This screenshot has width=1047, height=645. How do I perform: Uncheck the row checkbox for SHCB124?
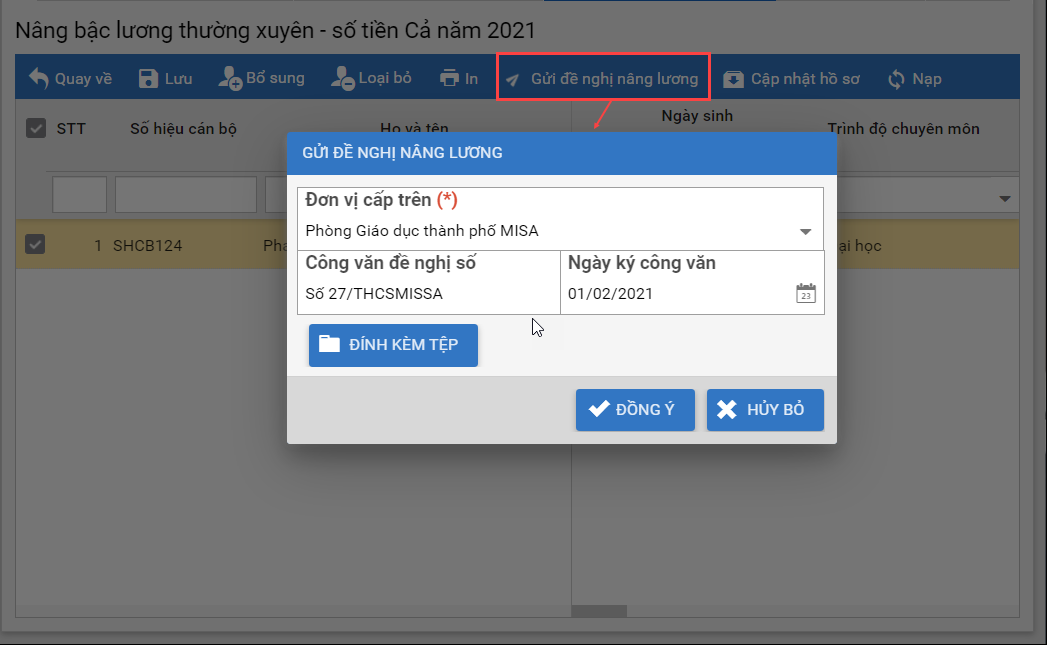click(35, 245)
